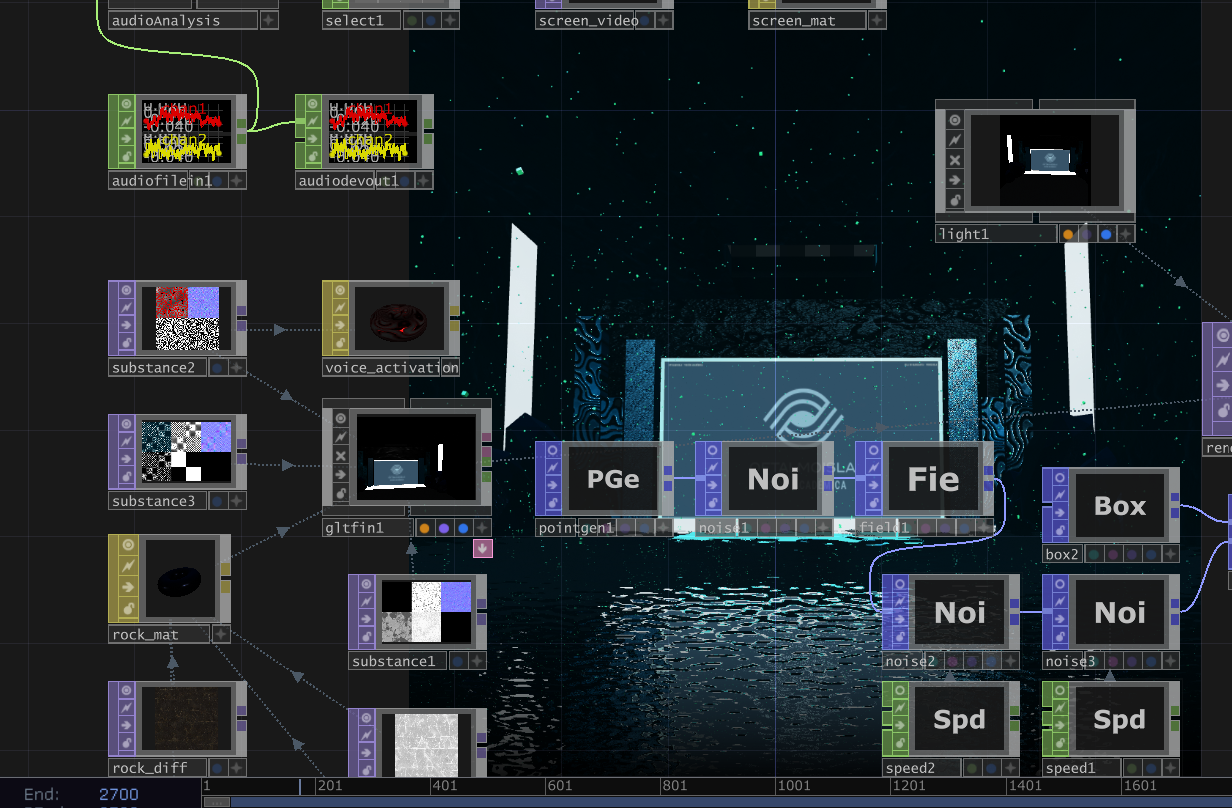Toggle viewer active flag on substance1
This screenshot has width=1232, height=808.
[366, 583]
